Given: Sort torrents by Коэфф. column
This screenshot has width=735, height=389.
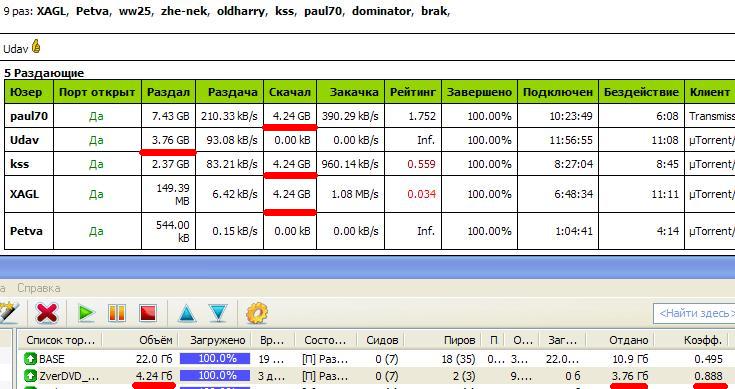Looking at the screenshot, I should coord(703,340).
